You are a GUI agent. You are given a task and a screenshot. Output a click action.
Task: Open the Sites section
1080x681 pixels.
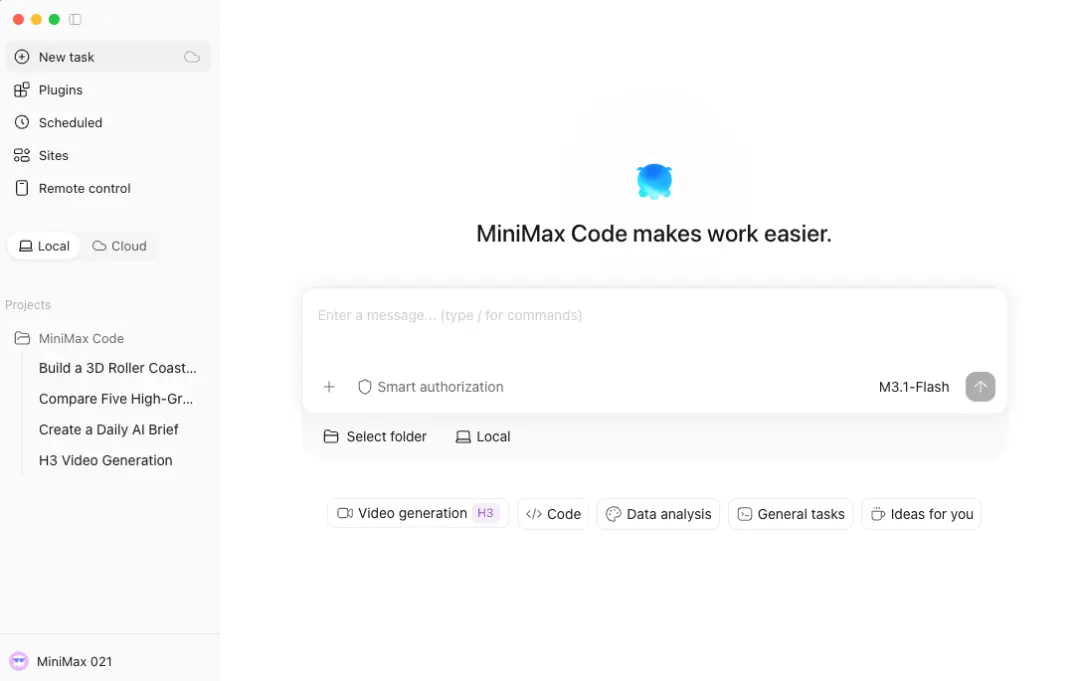coord(108,156)
